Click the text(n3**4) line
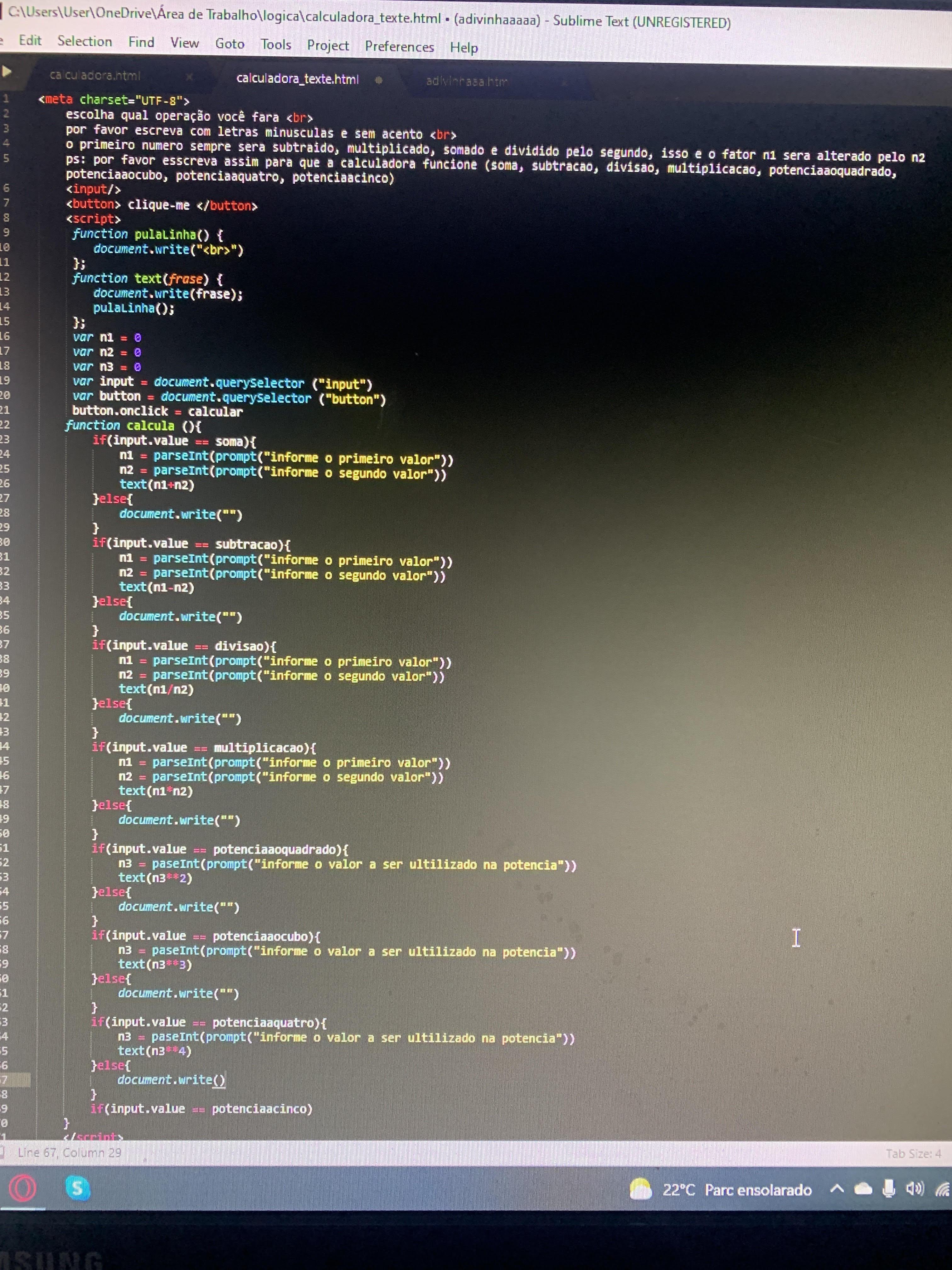Screen dimensions: 952x1270 [x=154, y=1051]
